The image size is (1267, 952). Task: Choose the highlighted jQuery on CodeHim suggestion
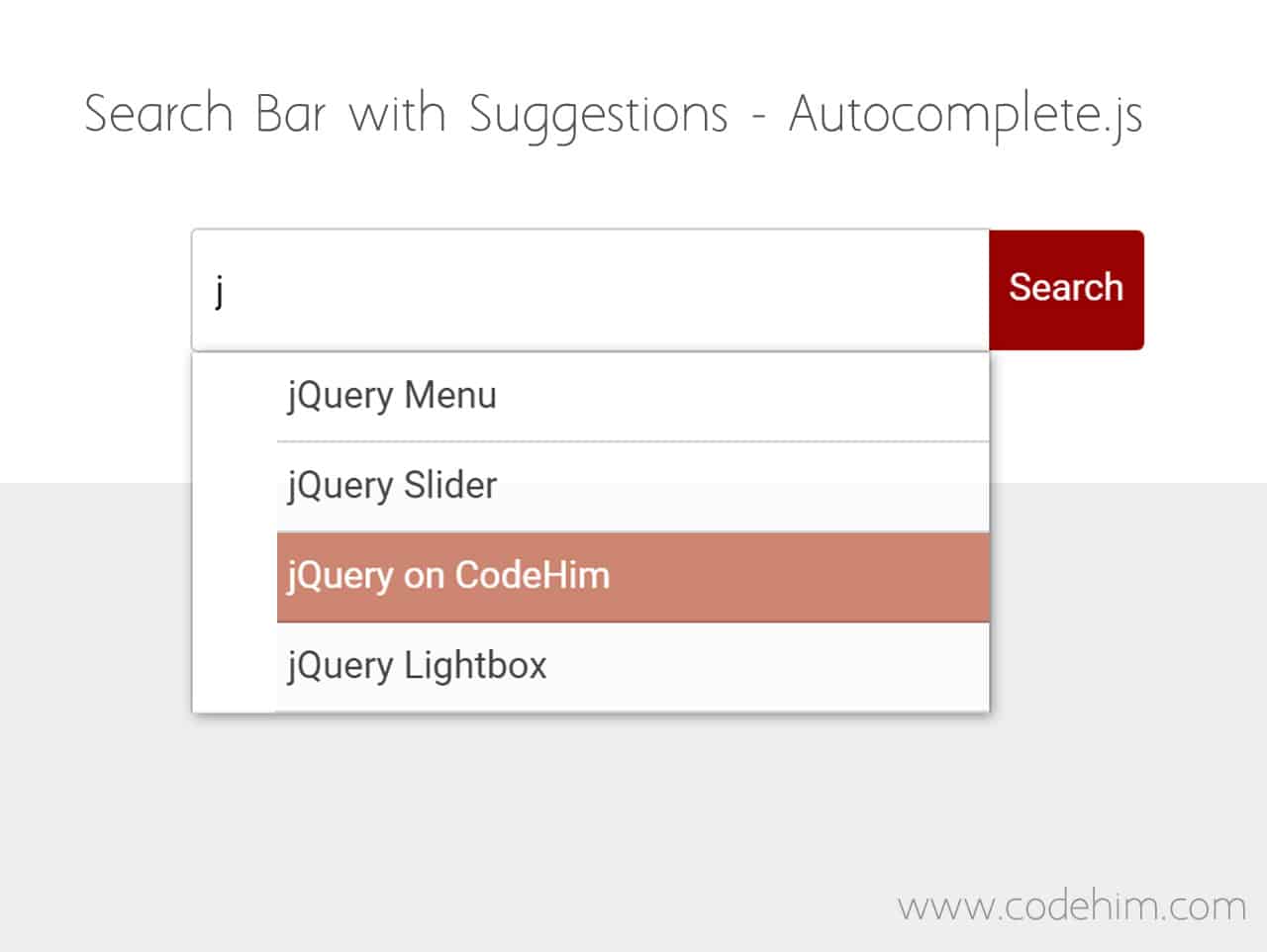(x=447, y=575)
